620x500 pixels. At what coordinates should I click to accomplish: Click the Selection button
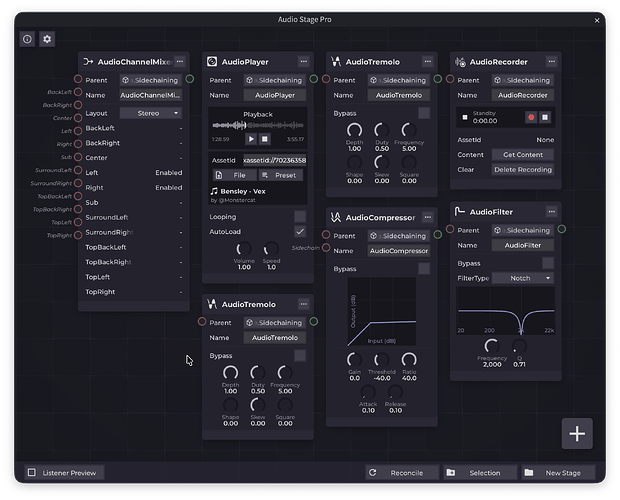pyautogui.click(x=480, y=473)
